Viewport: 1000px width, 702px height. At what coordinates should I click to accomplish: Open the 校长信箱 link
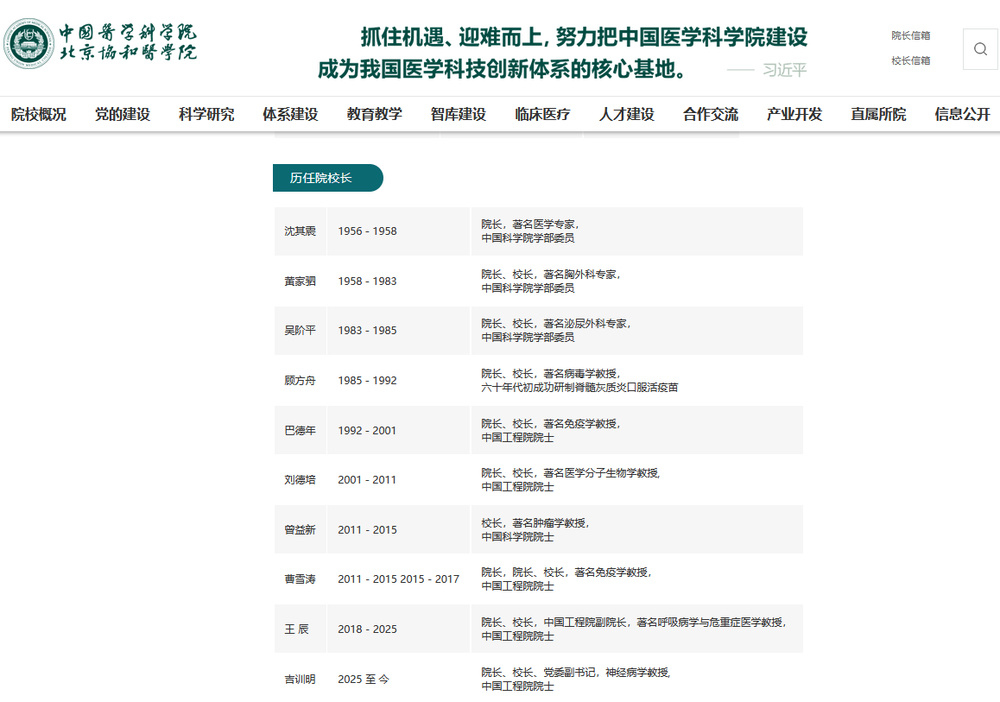click(x=911, y=61)
